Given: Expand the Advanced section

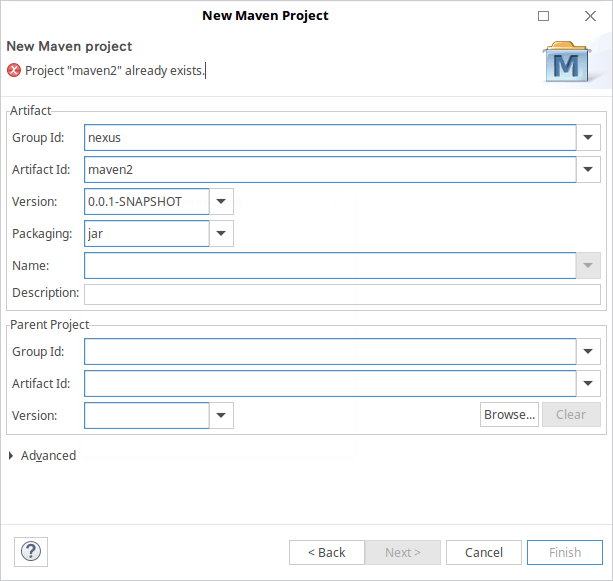Looking at the screenshot, I should pyautogui.click(x=11, y=455).
